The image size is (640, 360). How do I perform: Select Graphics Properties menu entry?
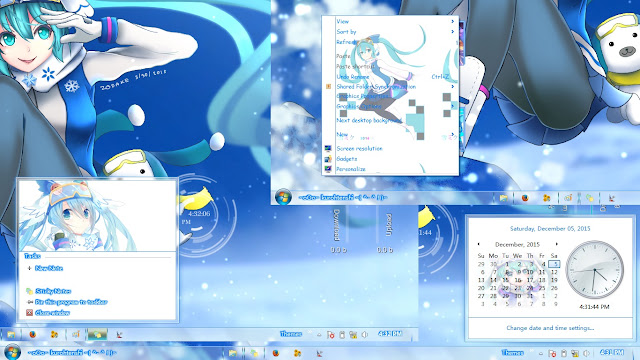(x=362, y=96)
